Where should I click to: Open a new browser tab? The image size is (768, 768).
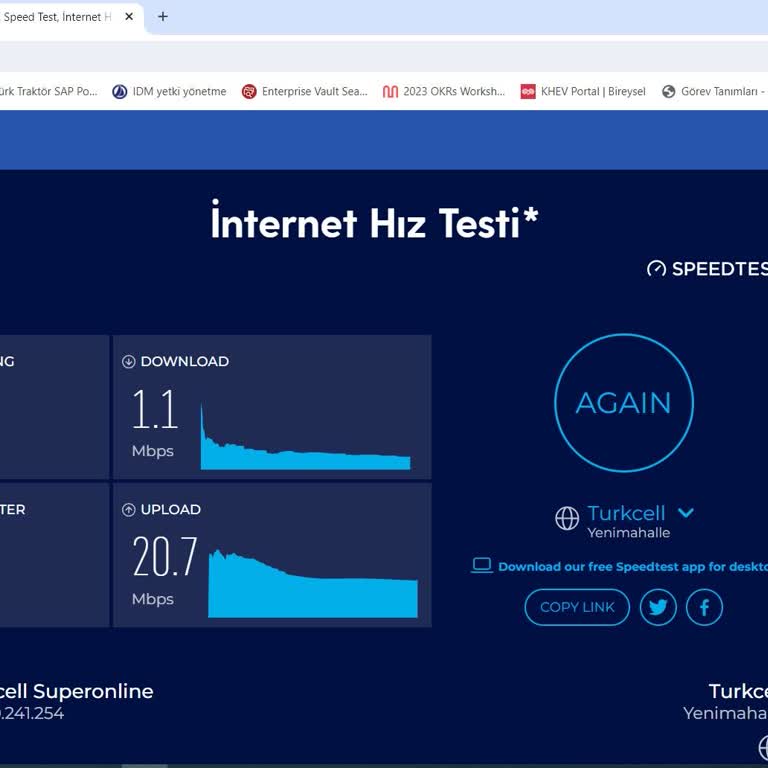tap(163, 17)
